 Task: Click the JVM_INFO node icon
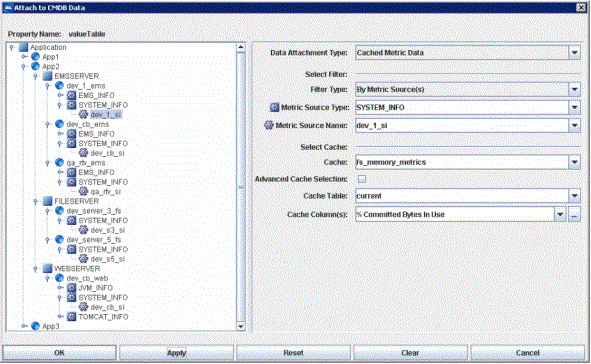pyautogui.click(x=72, y=288)
